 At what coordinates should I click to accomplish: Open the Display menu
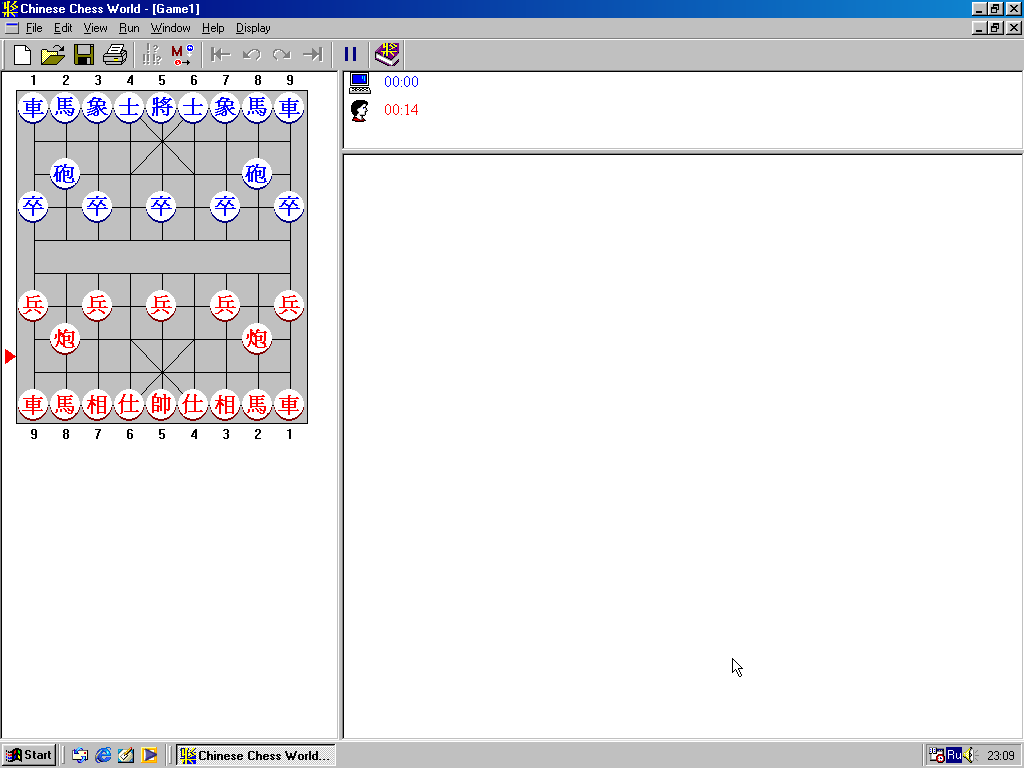point(253,28)
